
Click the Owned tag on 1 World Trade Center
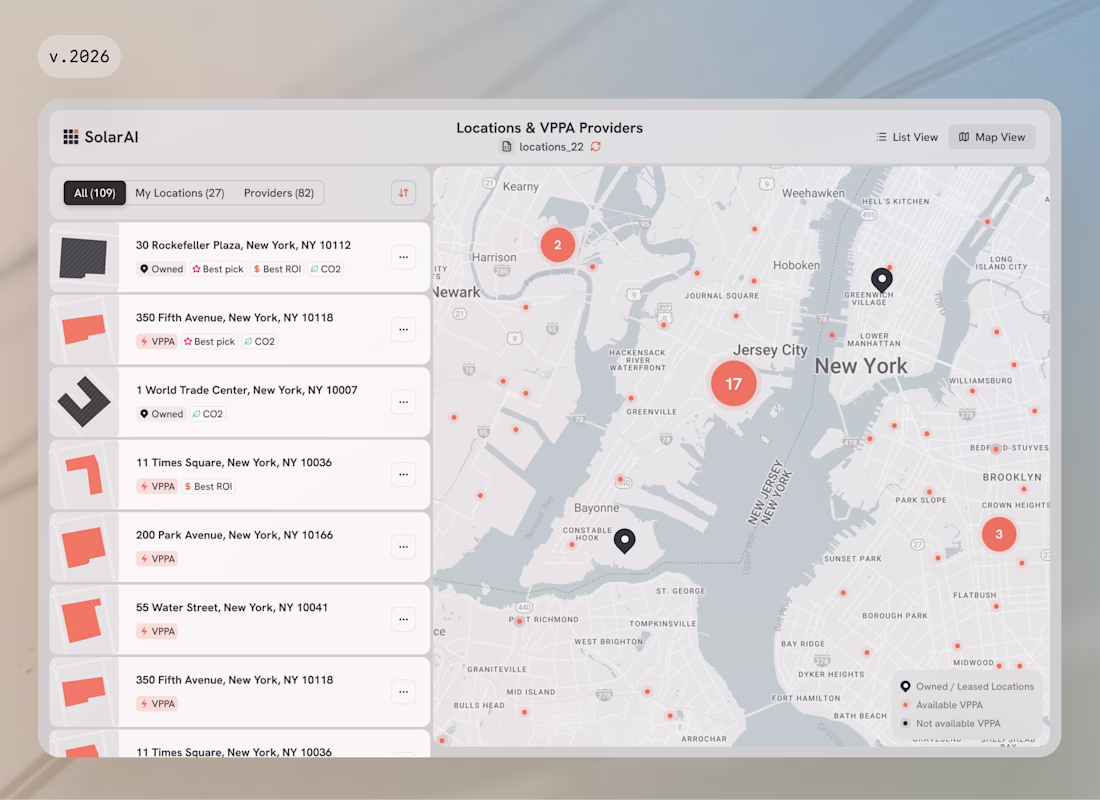pyautogui.click(x=161, y=414)
